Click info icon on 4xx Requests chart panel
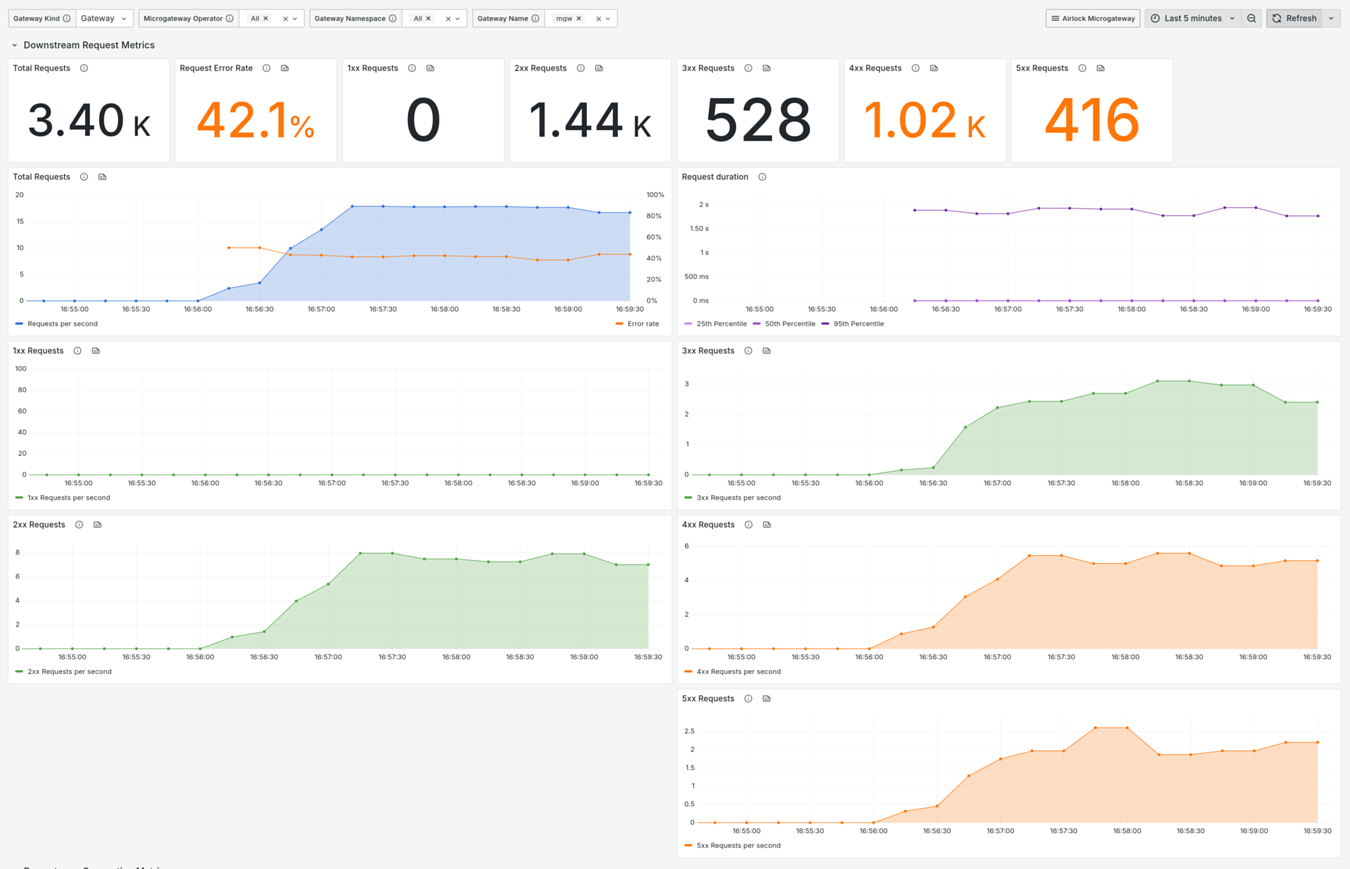1350x869 pixels. (x=748, y=525)
